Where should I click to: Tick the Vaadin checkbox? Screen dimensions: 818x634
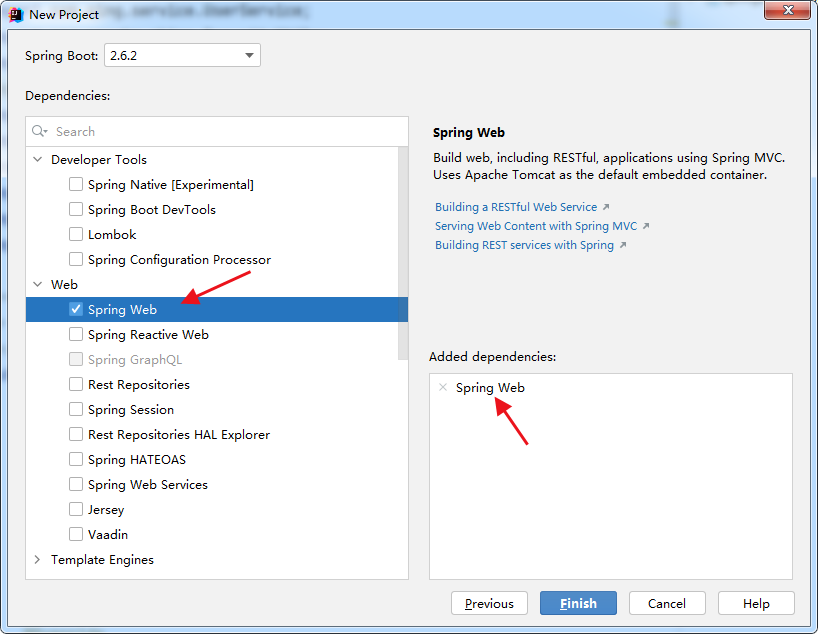click(76, 535)
